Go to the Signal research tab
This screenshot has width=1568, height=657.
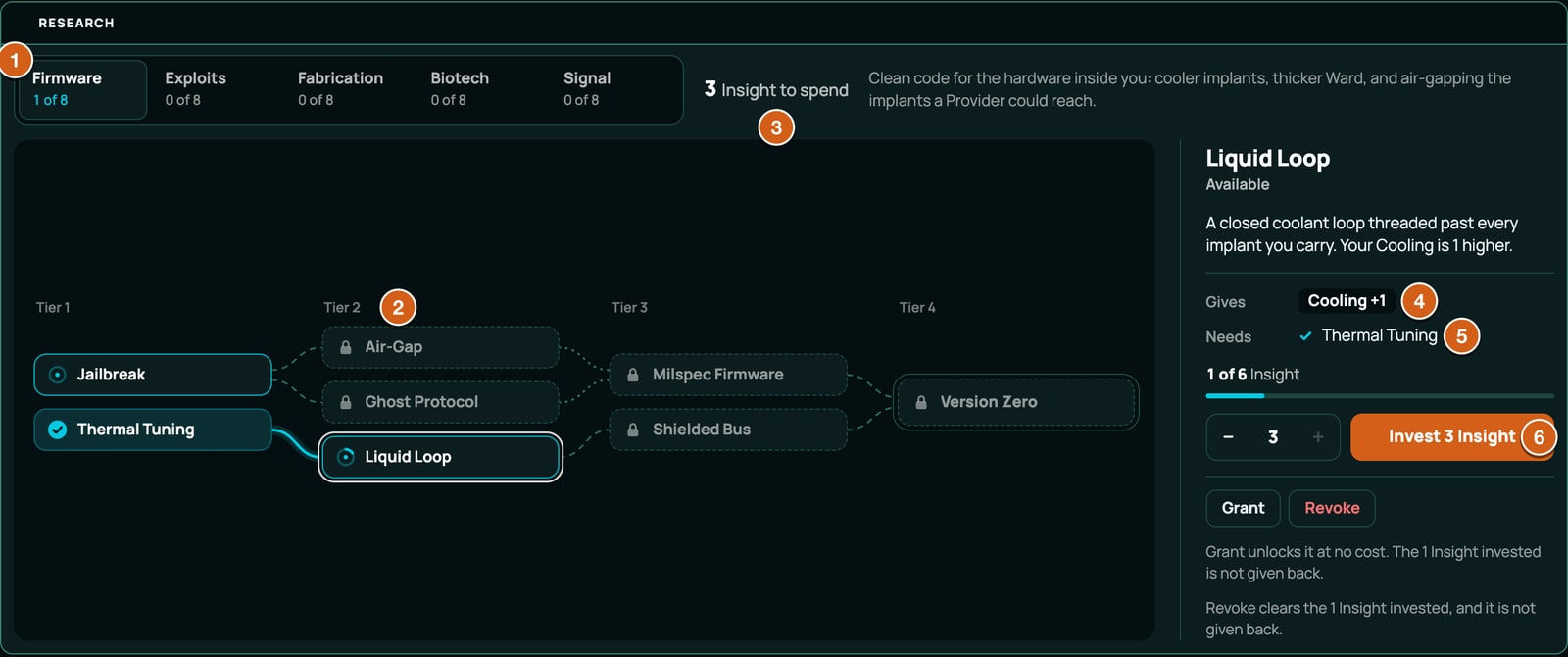[x=613, y=89]
